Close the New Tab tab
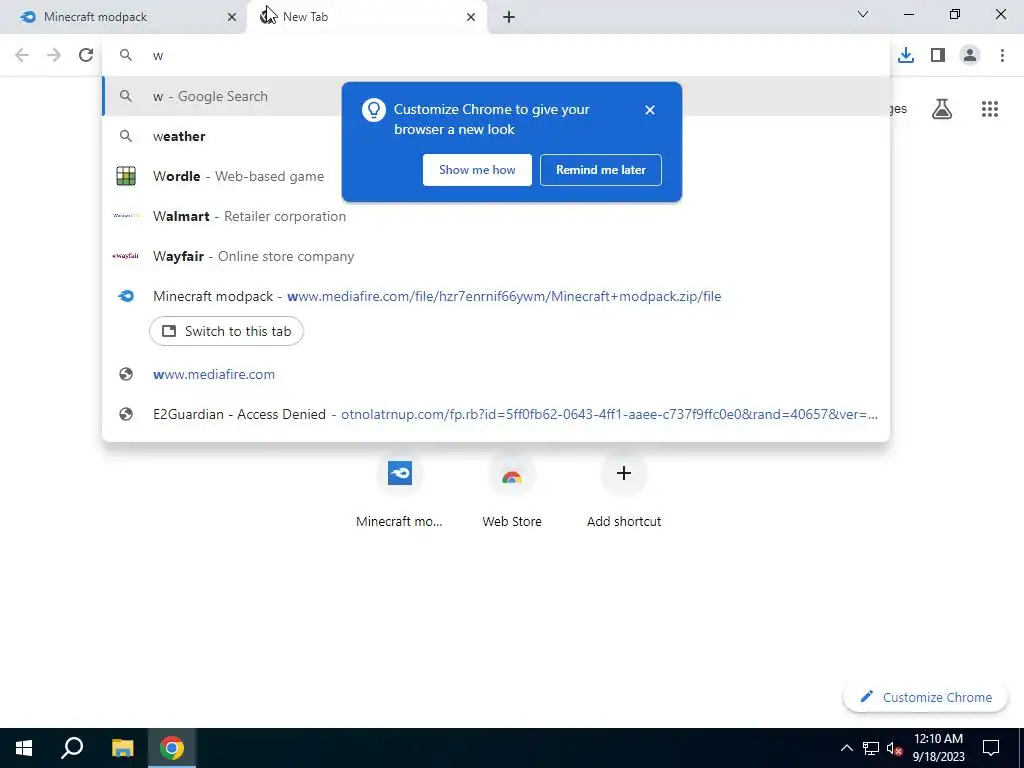This screenshot has width=1024, height=768. pyautogui.click(x=471, y=17)
